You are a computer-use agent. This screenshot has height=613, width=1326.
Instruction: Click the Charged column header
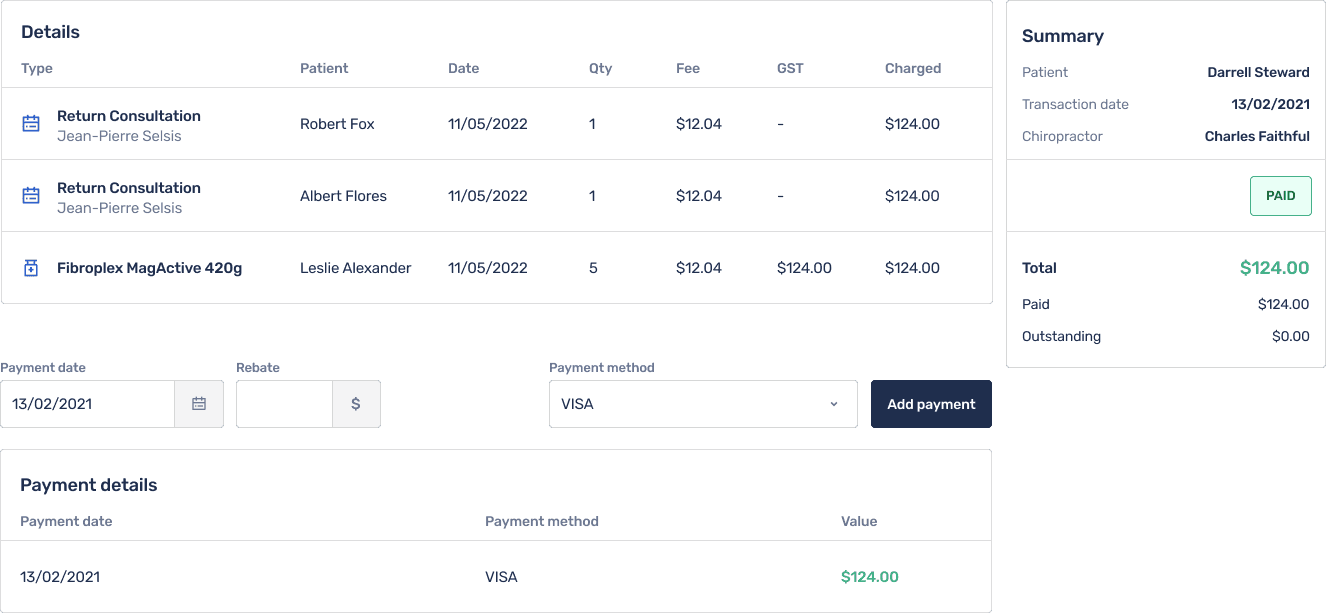pyautogui.click(x=913, y=68)
